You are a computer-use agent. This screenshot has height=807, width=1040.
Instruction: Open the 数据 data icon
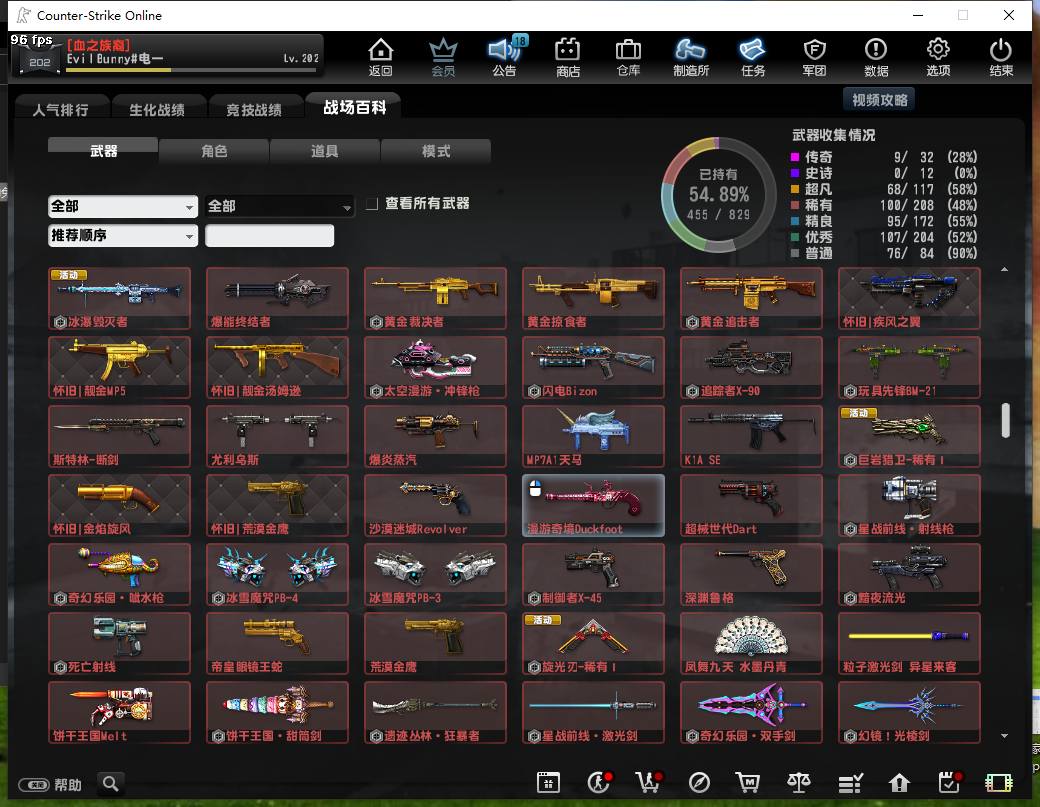pos(876,57)
